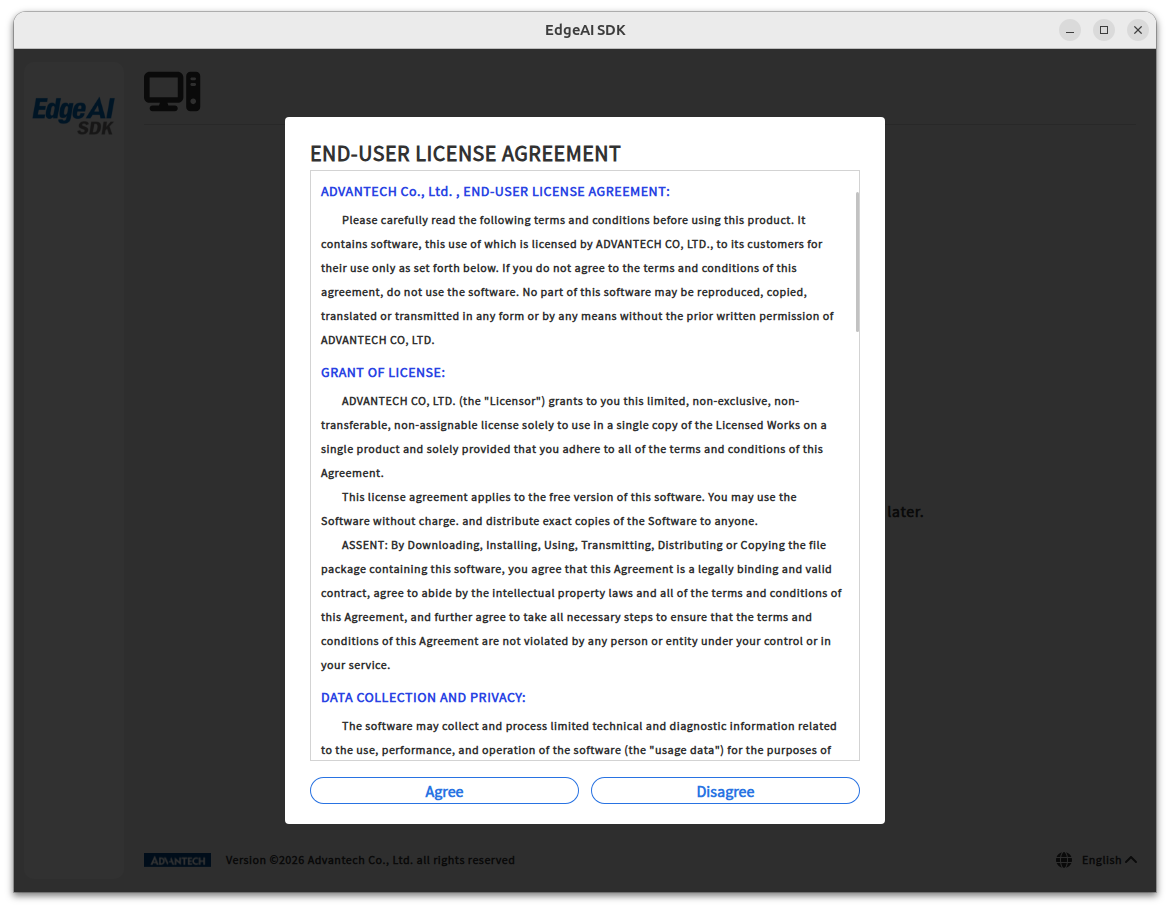1170x909 pixels.
Task: Close the EdgeAI SDK window
Action: click(1137, 30)
